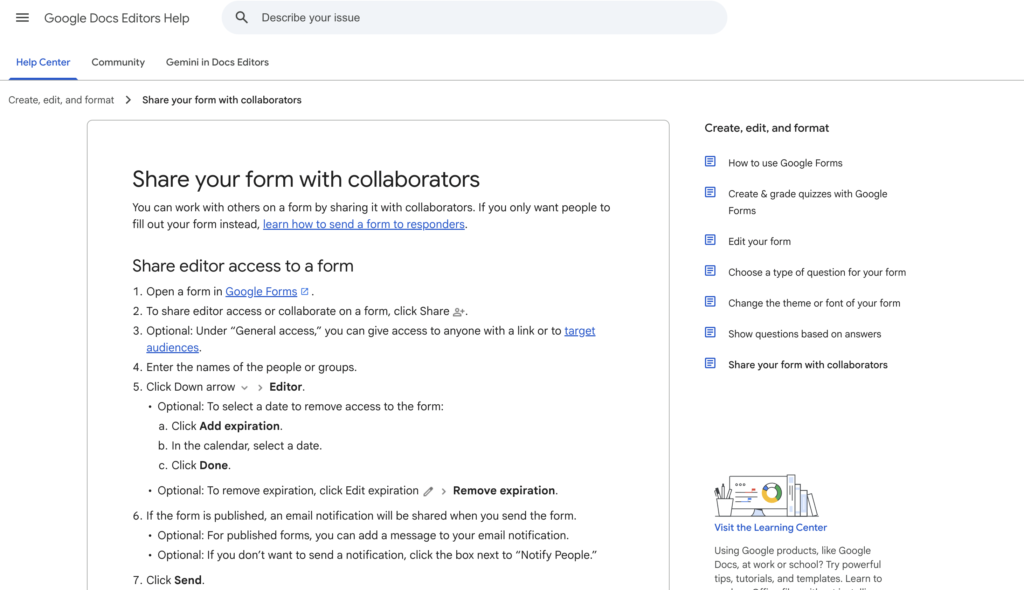Click the Learning Center illustration
Viewport: 1024px width, 590px height.
click(766, 496)
